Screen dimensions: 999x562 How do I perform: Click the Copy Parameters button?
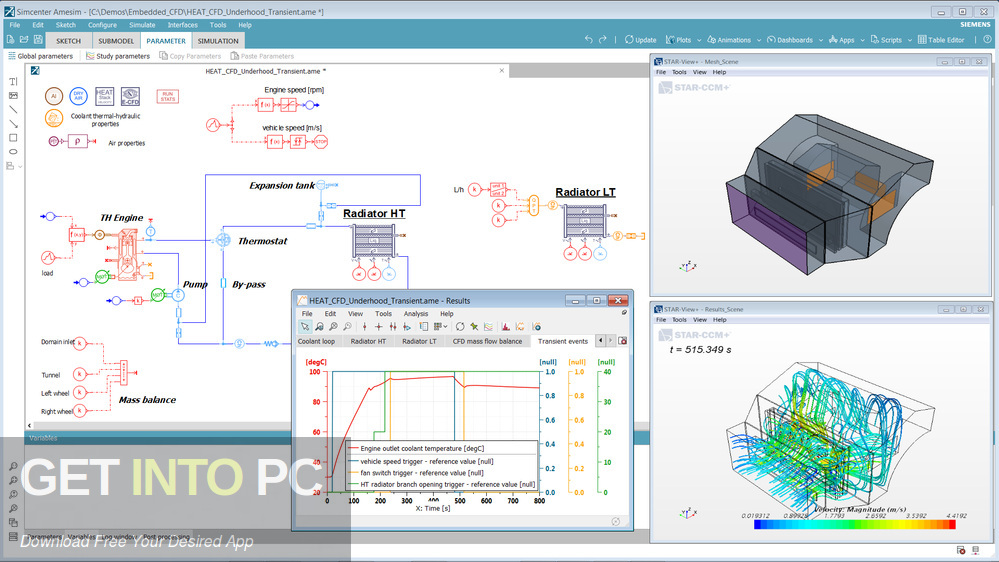[190, 56]
